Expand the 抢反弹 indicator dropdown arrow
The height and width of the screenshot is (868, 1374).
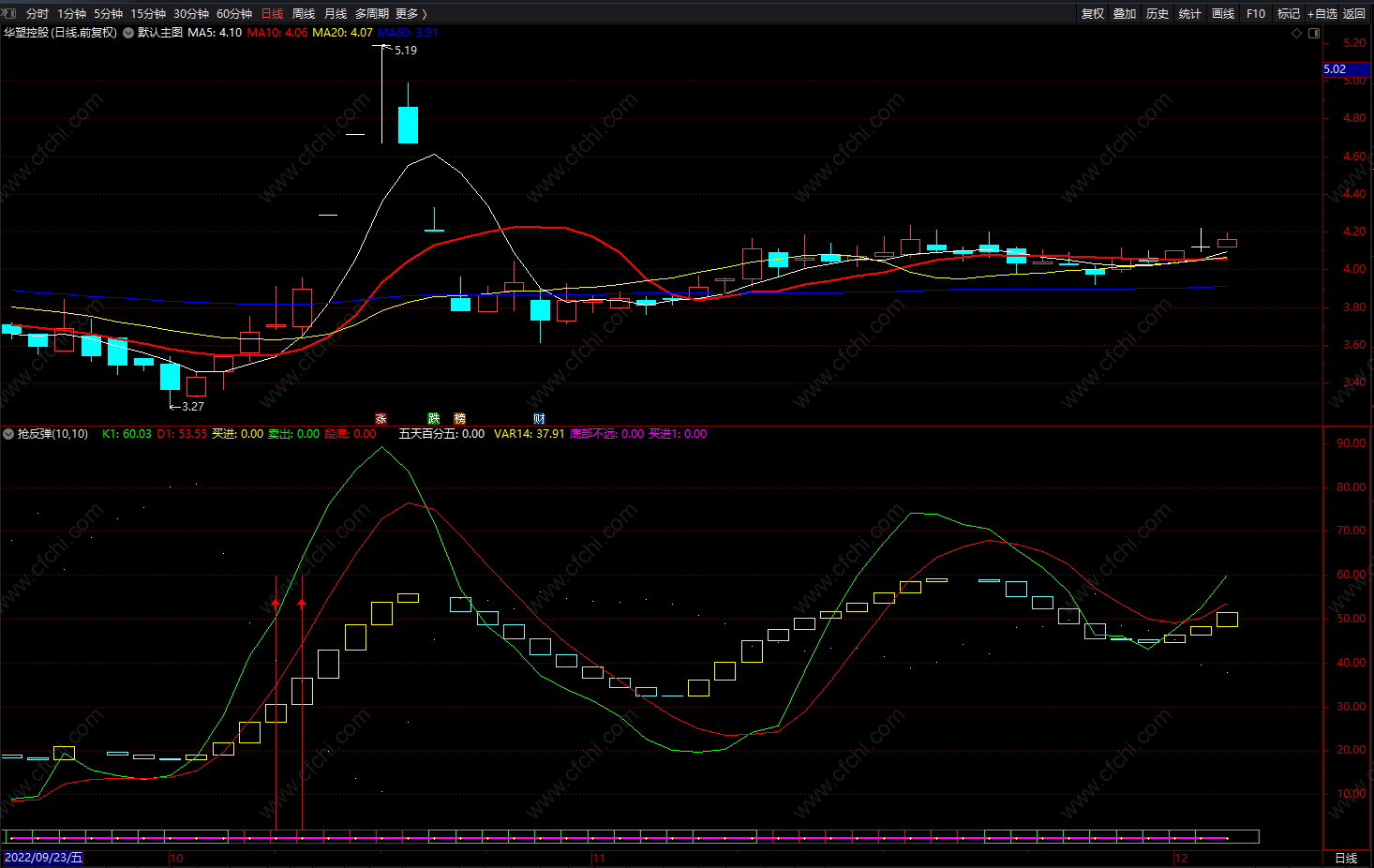[x=8, y=434]
